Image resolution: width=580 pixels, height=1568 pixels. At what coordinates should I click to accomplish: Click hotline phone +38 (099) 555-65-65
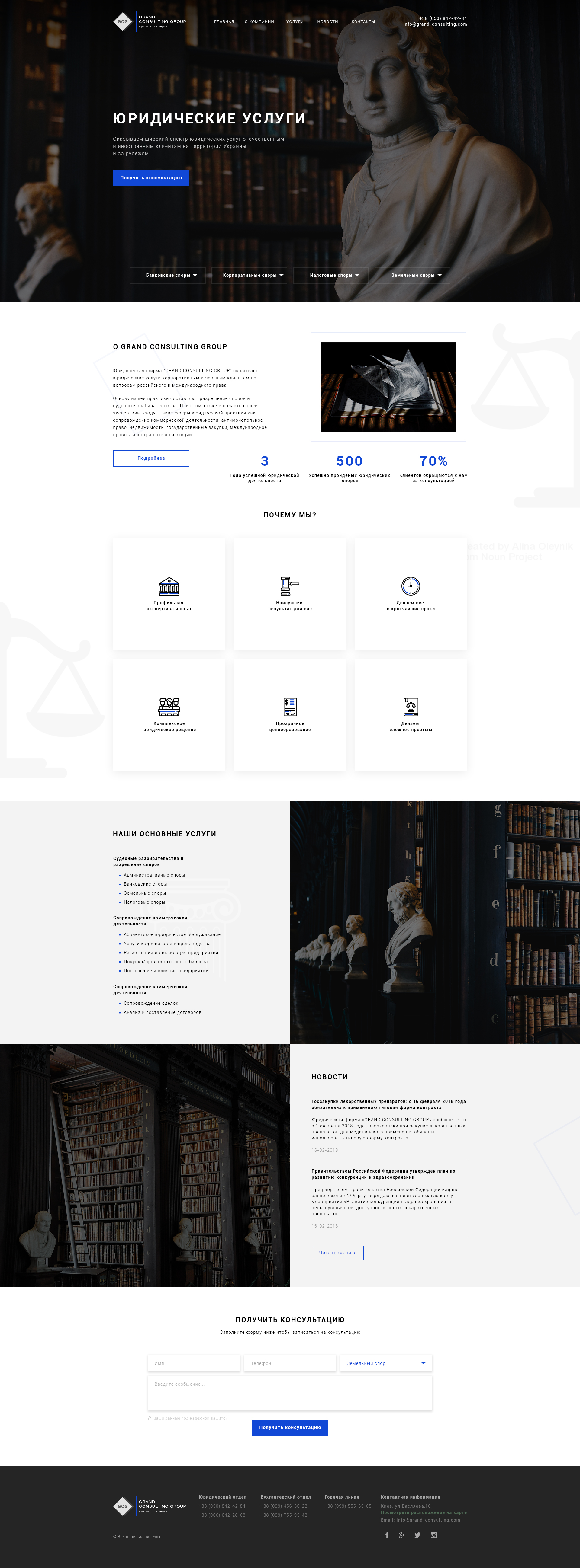point(348,1506)
